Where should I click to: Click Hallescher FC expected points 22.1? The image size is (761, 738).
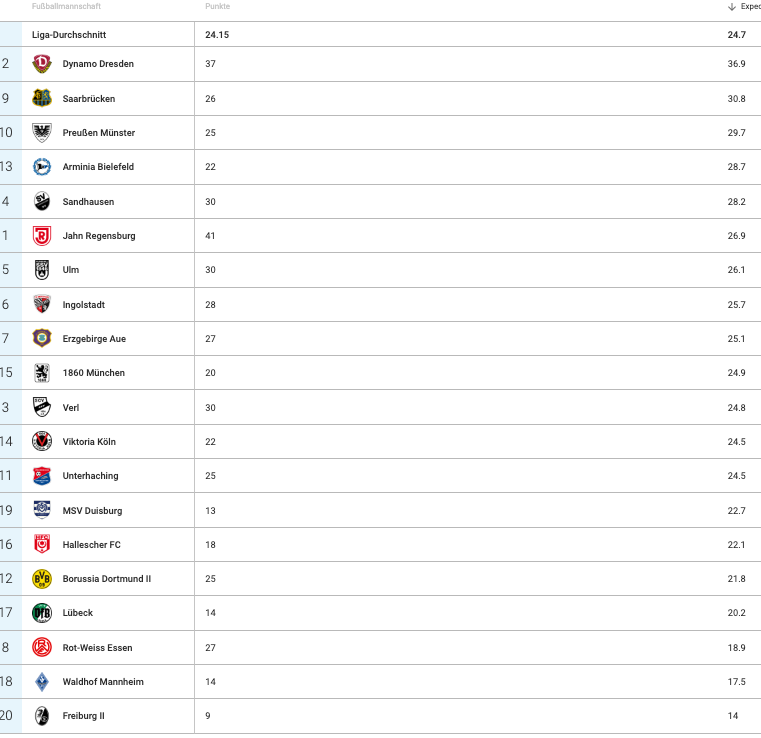[736, 544]
